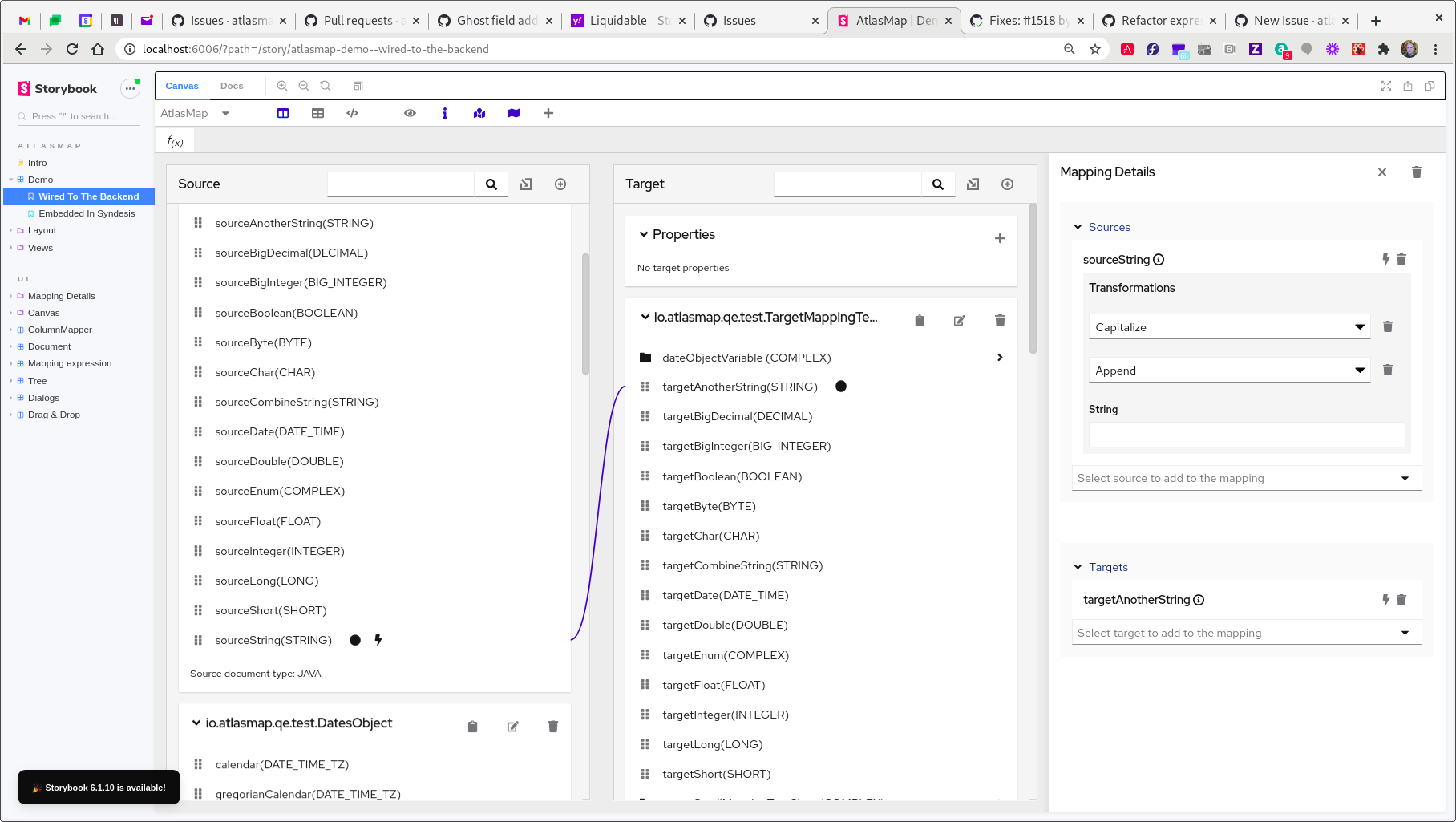Dismiss the Storybook 6.1.10 update notification
The image size is (1456, 822).
coord(98,787)
